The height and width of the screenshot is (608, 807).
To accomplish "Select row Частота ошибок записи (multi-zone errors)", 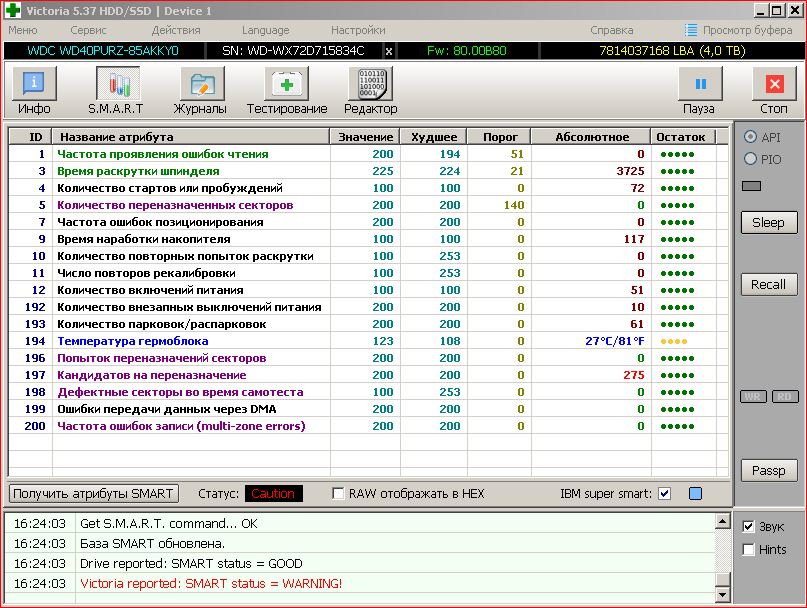I will pyautogui.click(x=368, y=426).
